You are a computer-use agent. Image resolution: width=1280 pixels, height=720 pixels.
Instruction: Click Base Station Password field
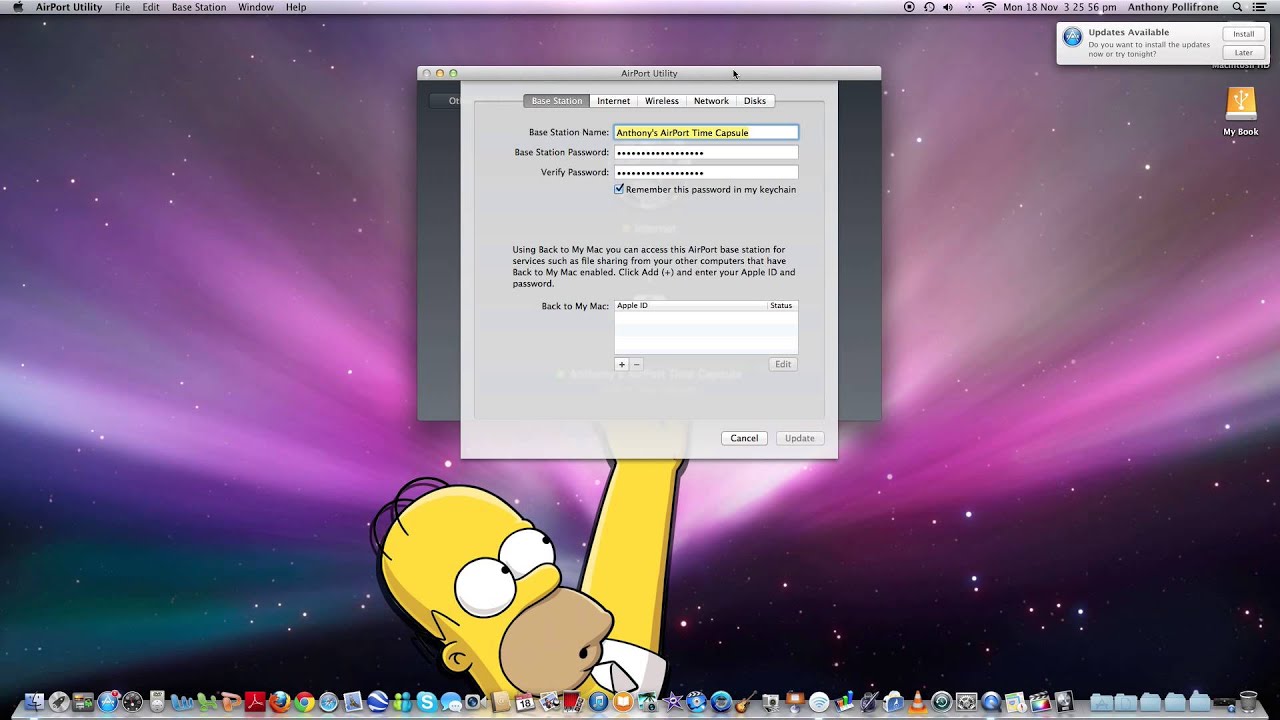coord(706,152)
